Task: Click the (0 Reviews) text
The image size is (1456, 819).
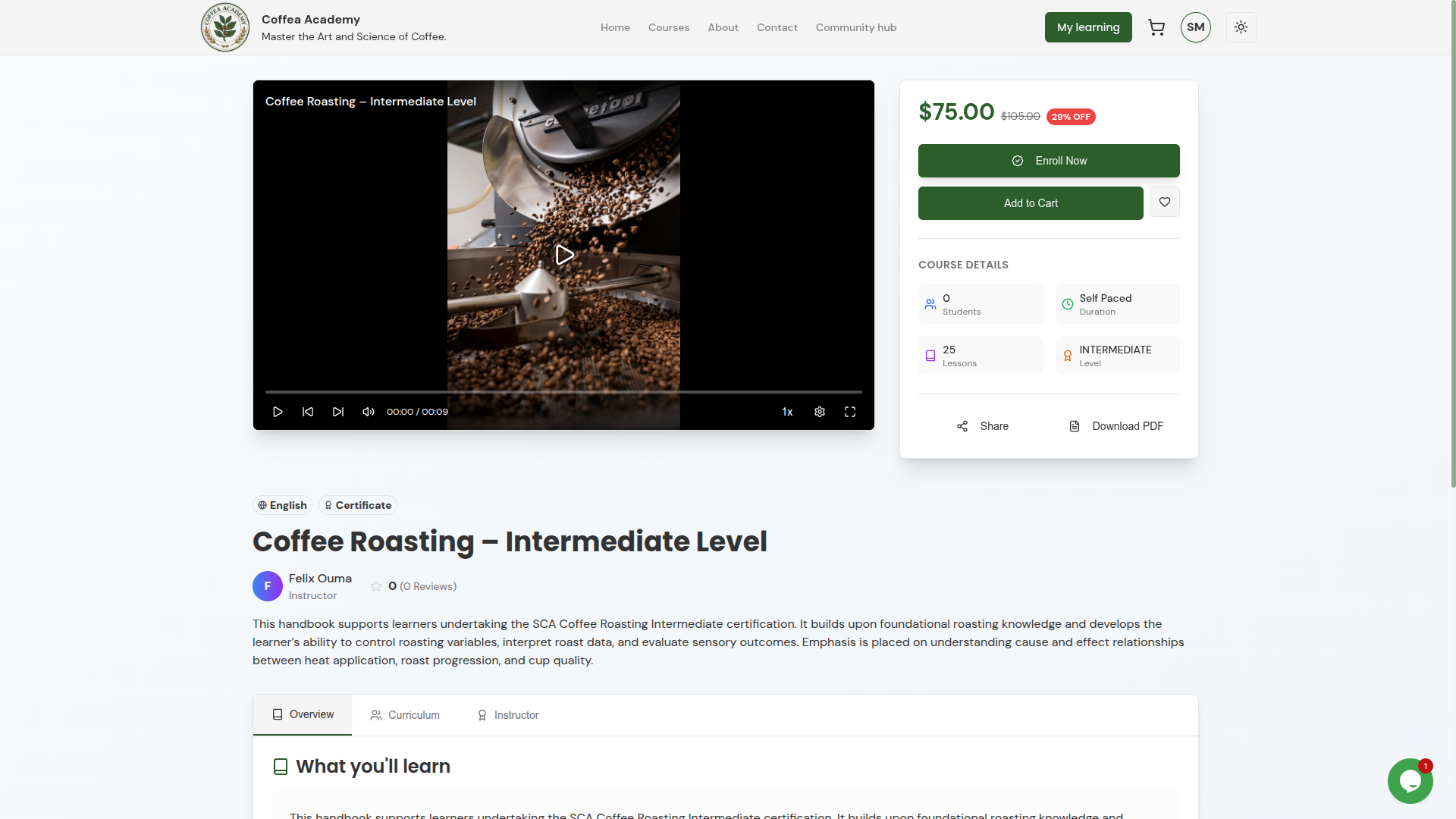Action: 428,586
